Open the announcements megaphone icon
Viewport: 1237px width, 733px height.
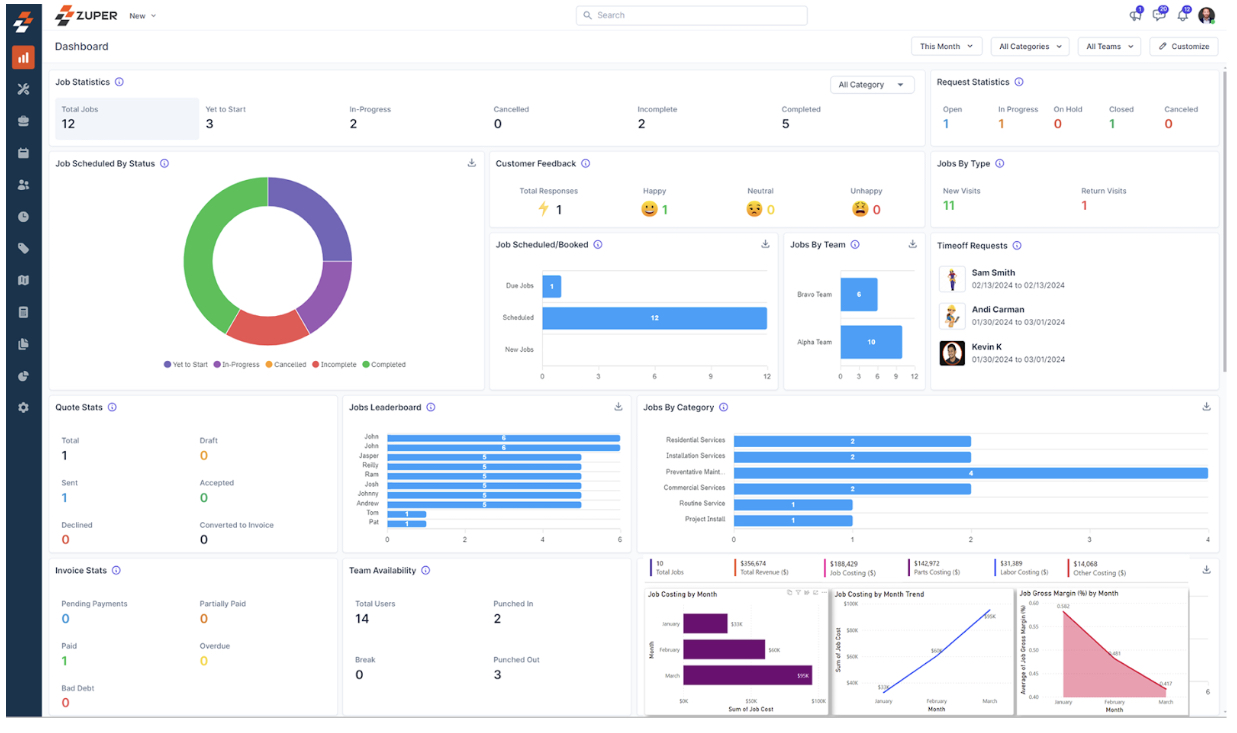[x=1135, y=15]
